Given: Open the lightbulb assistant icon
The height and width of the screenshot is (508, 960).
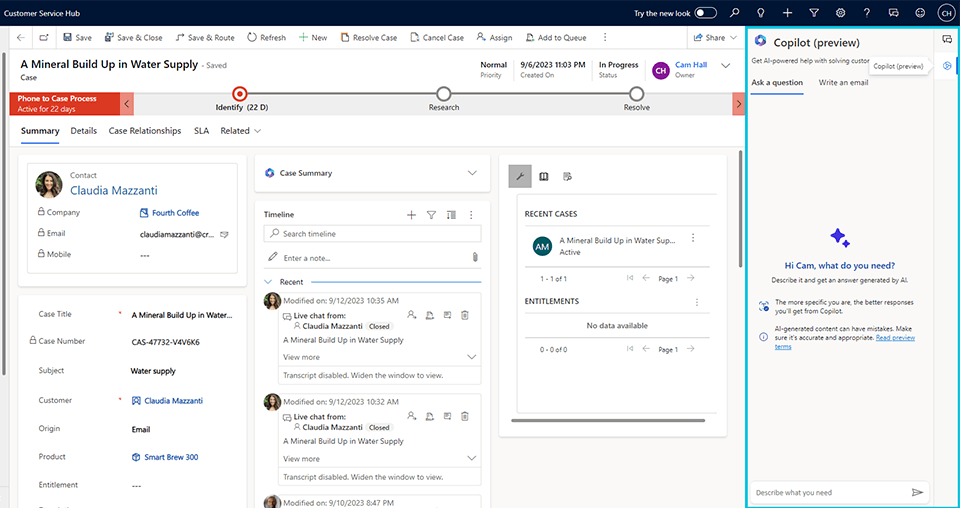Looking at the screenshot, I should (x=762, y=13).
